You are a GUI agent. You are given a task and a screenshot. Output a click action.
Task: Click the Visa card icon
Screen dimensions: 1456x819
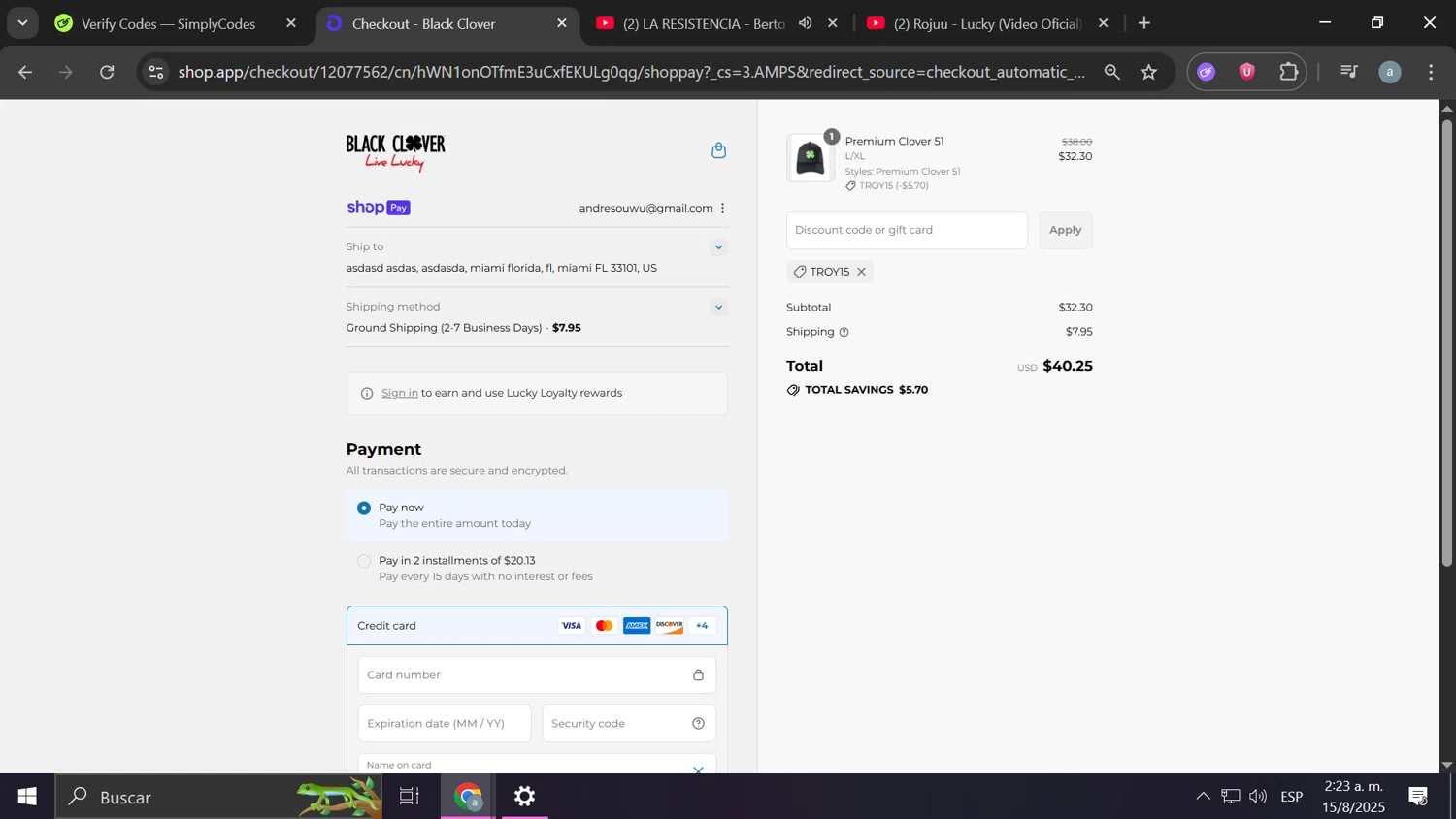[572, 626]
